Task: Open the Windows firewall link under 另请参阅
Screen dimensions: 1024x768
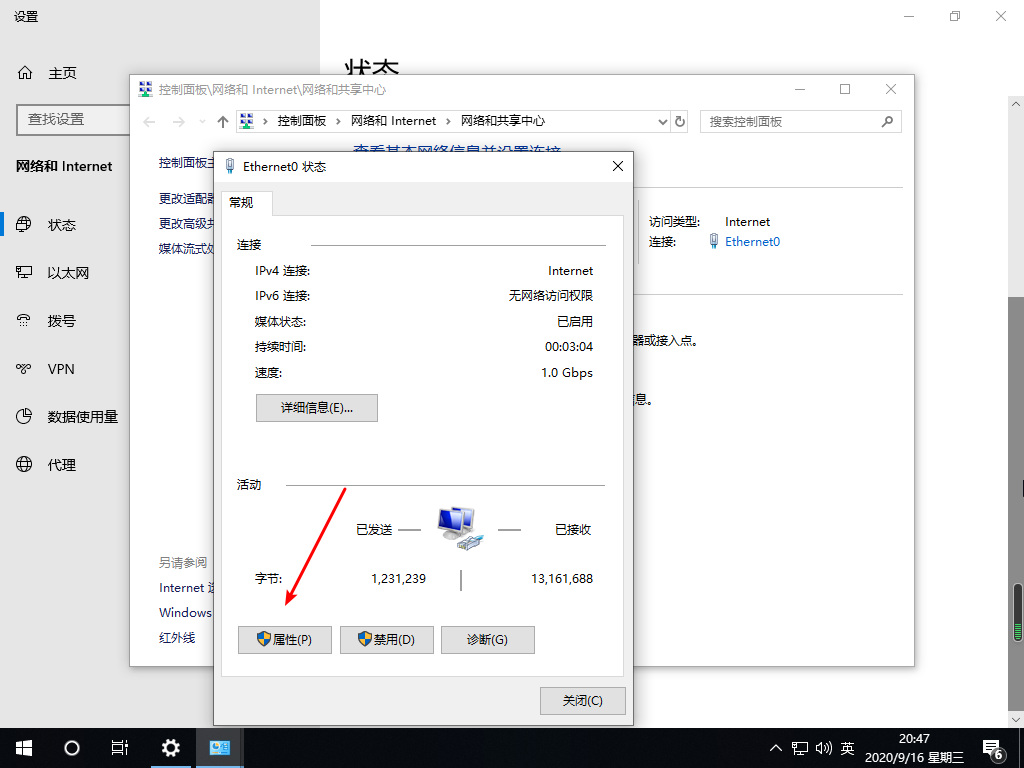Action: point(186,613)
